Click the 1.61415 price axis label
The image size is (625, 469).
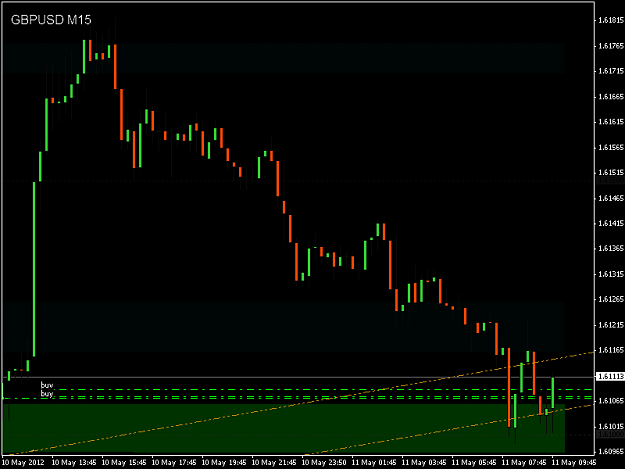coord(611,223)
